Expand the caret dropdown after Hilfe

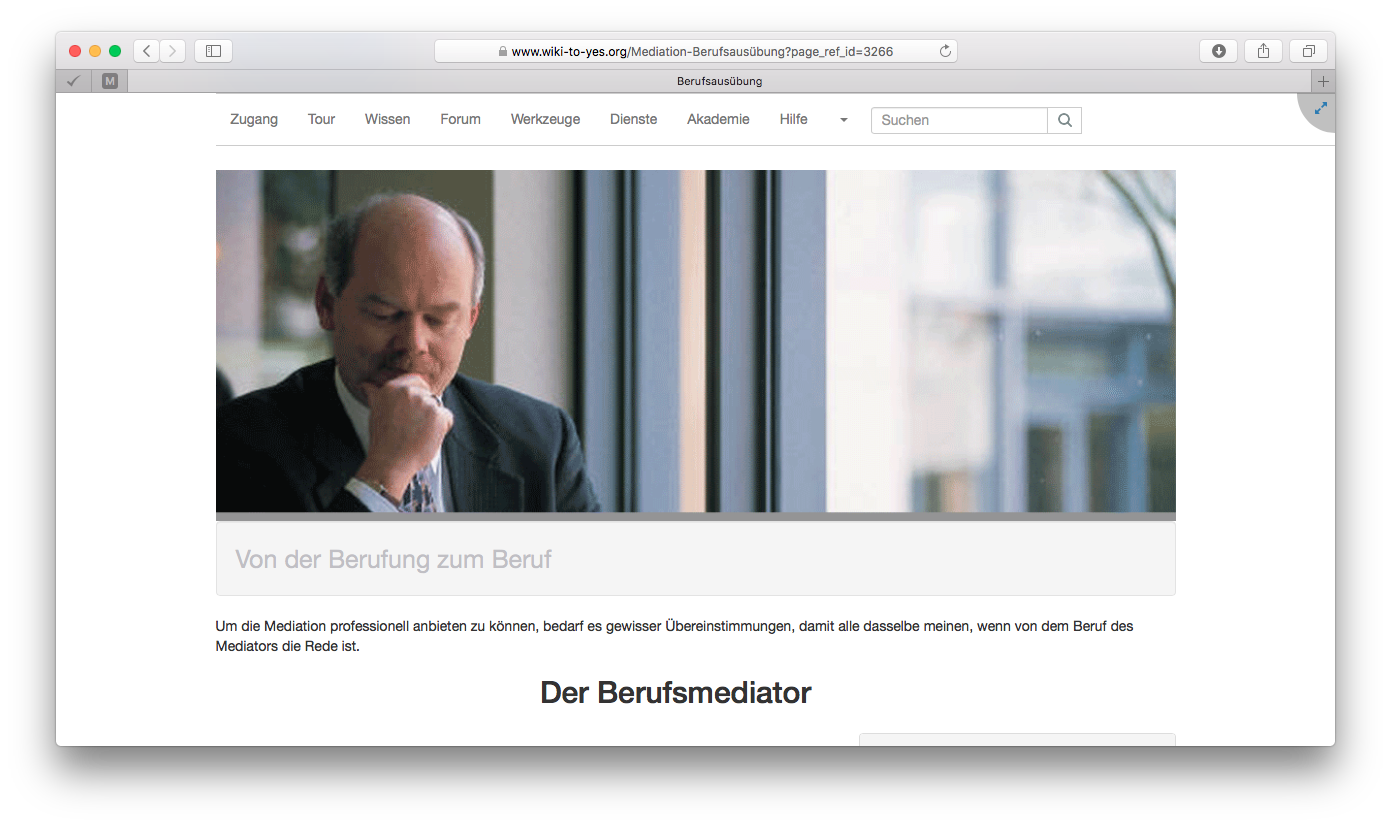[843, 120]
